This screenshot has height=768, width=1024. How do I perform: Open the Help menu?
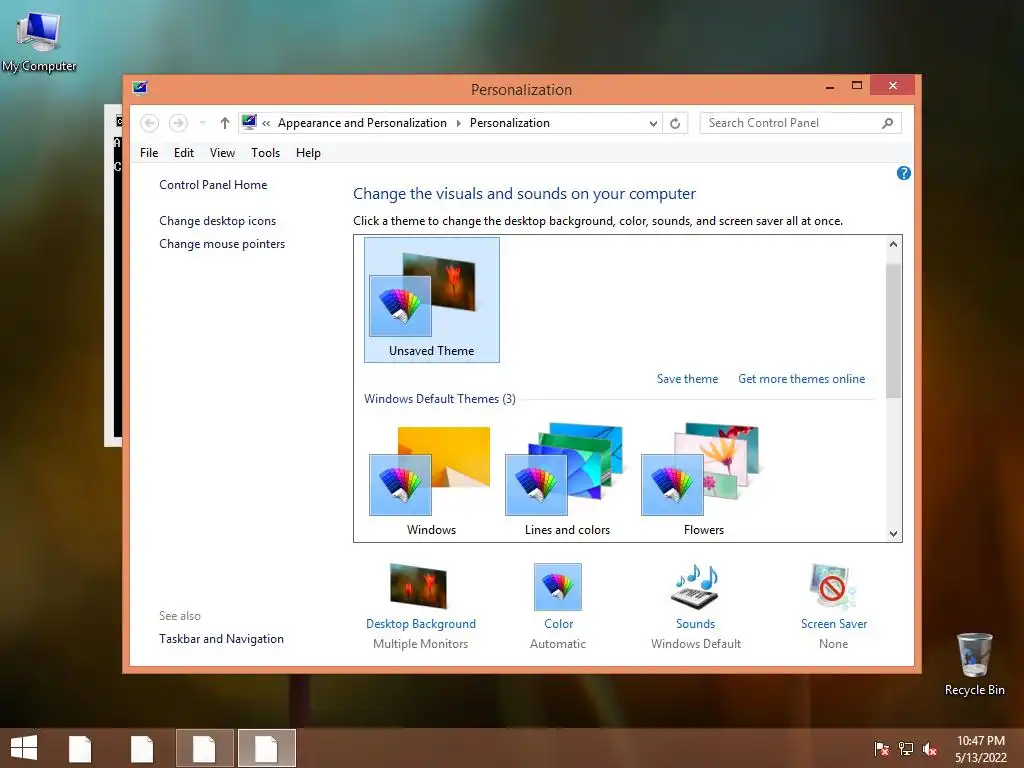coord(308,153)
